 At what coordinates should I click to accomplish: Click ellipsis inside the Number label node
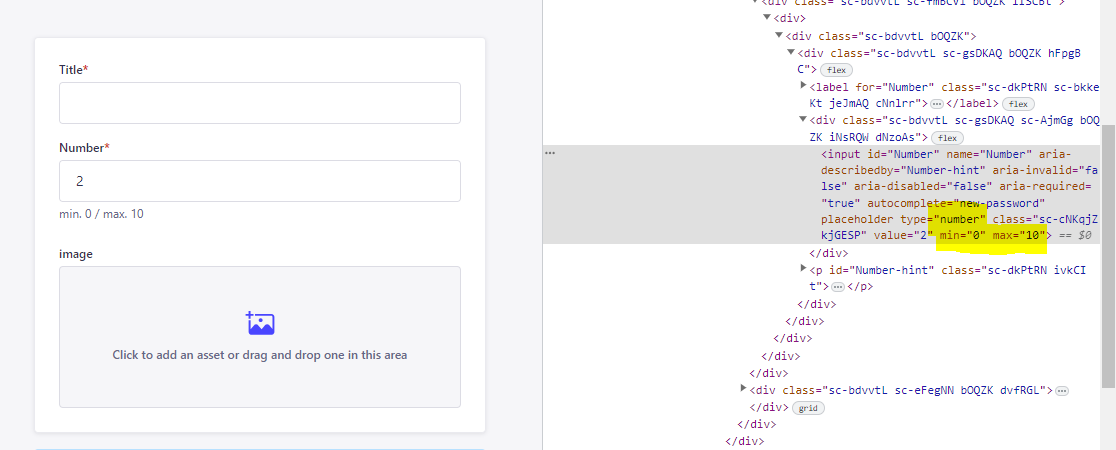click(936, 103)
